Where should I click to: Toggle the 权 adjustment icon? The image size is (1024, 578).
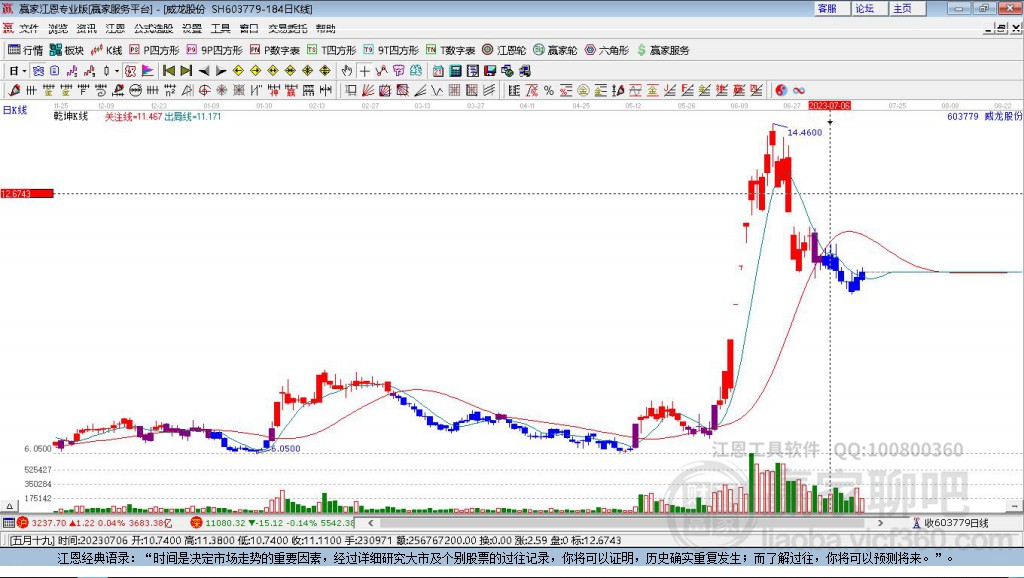click(x=130, y=71)
